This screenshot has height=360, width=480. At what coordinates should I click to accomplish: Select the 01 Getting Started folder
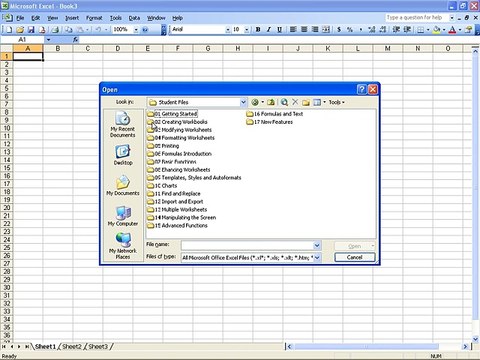(x=172, y=114)
